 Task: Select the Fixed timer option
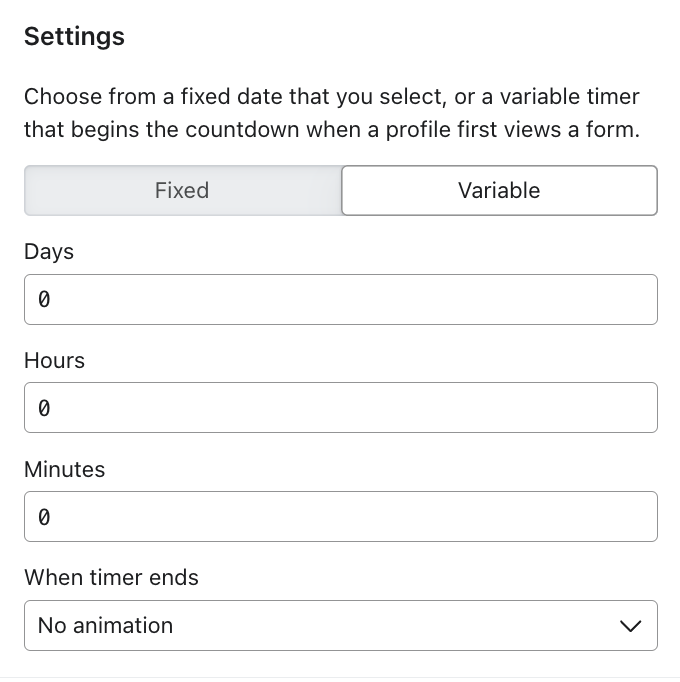tap(182, 190)
